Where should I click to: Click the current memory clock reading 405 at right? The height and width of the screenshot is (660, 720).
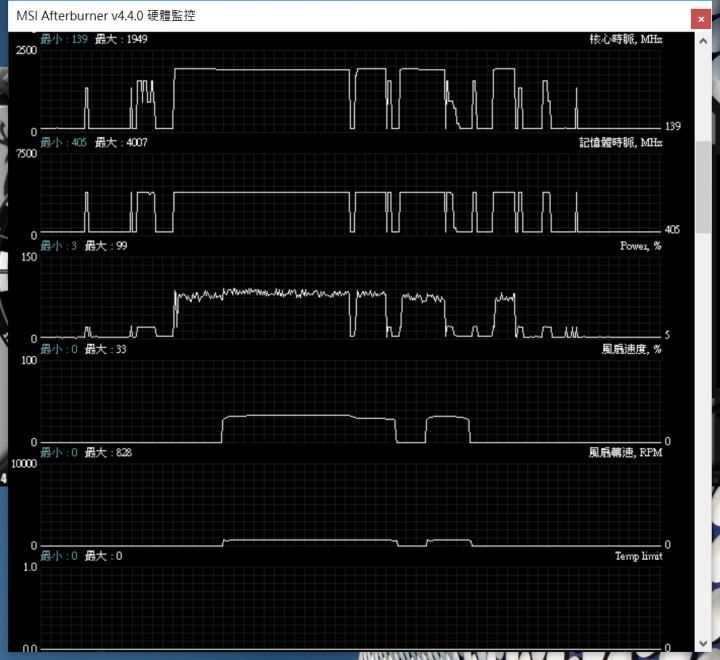(672, 229)
